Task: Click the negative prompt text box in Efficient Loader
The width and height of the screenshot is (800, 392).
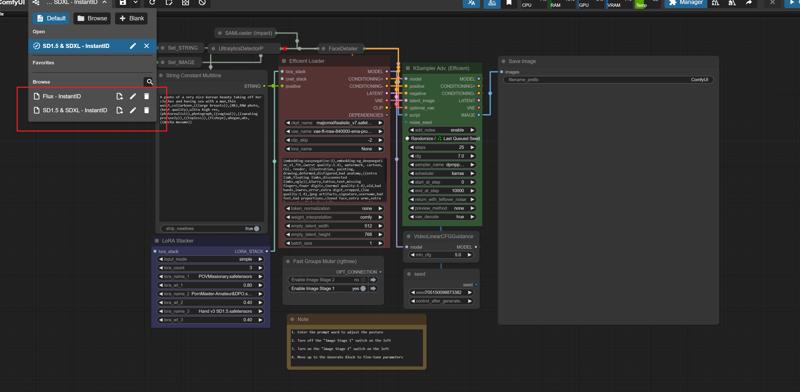Action: [x=334, y=179]
